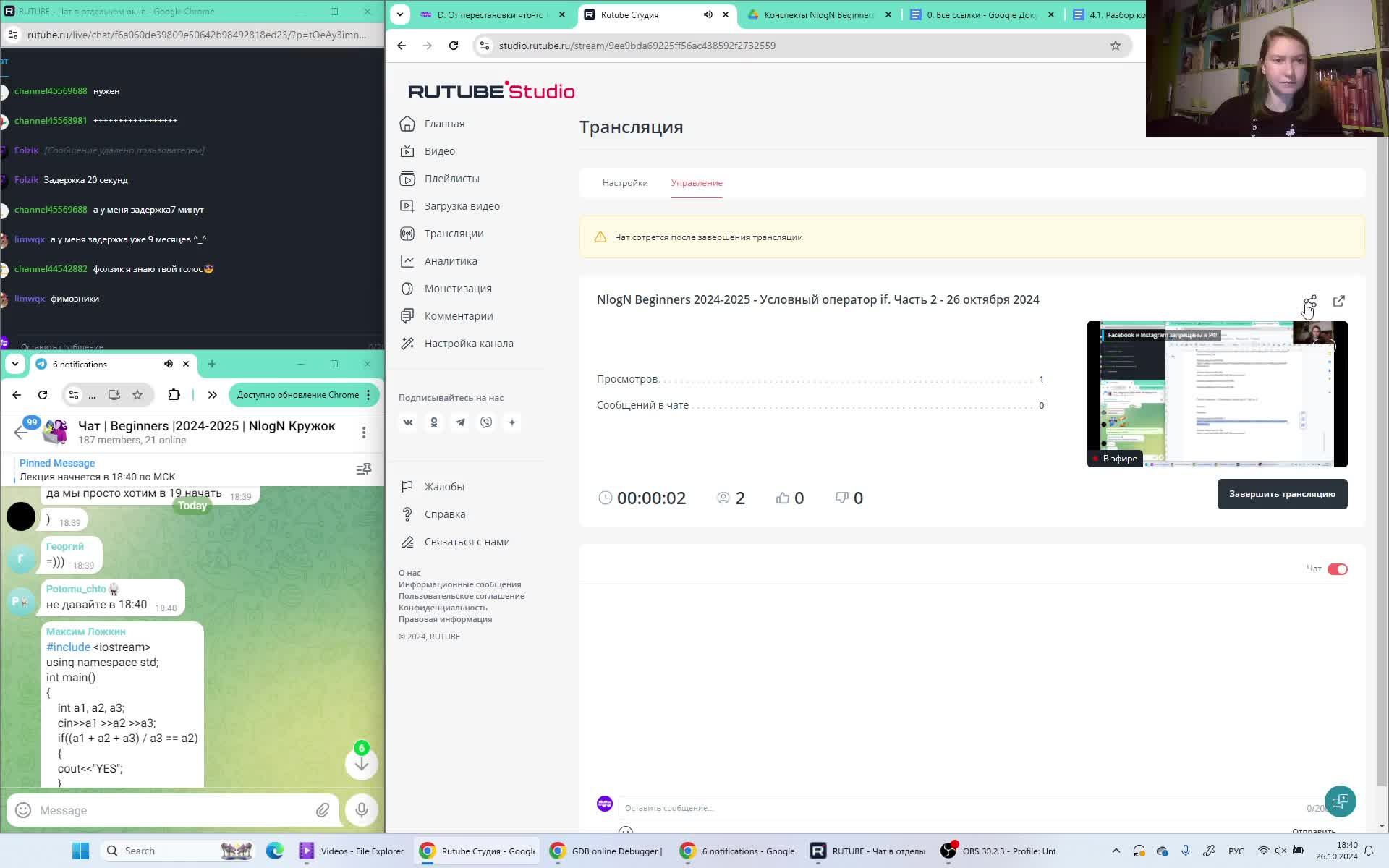This screenshot has width=1389, height=868.
Task: Open the emoji picker in Telegram
Action: pyautogui.click(x=23, y=810)
